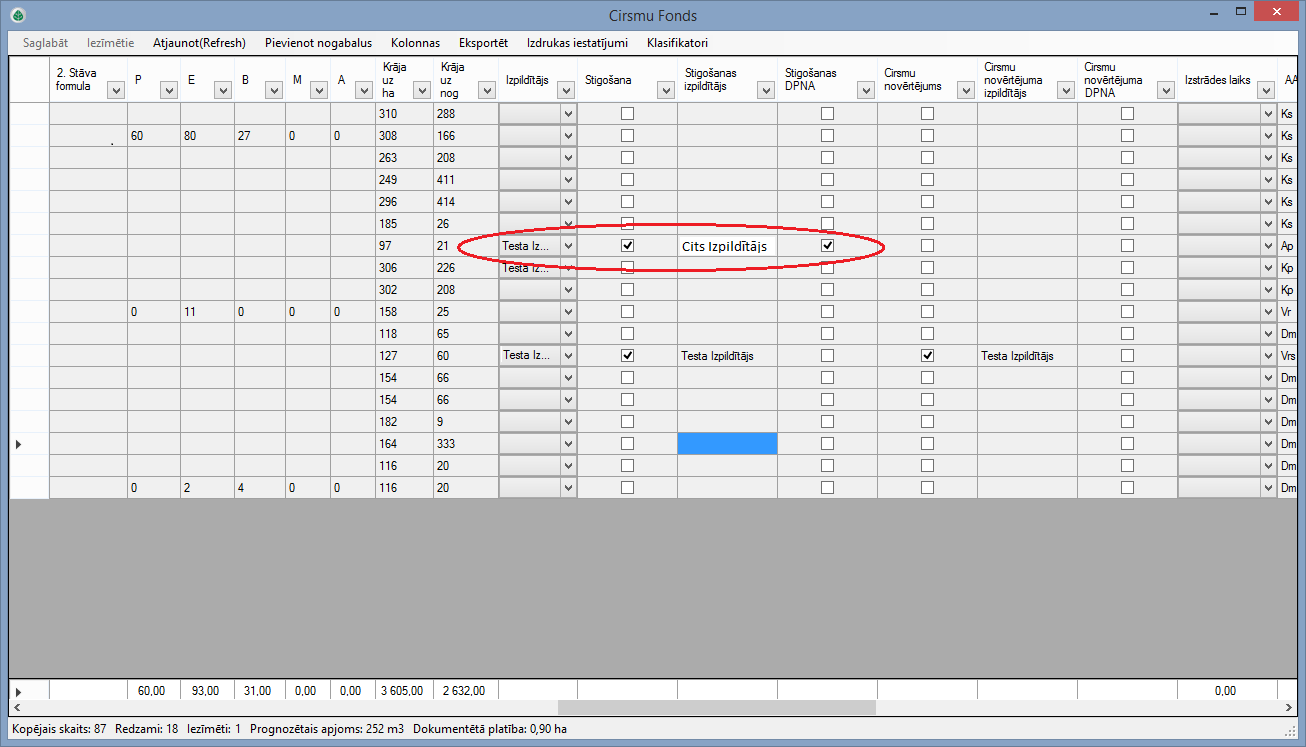Expand Izpildītājs dropdown in the 306 ha row
1306x747 pixels.
(x=568, y=268)
